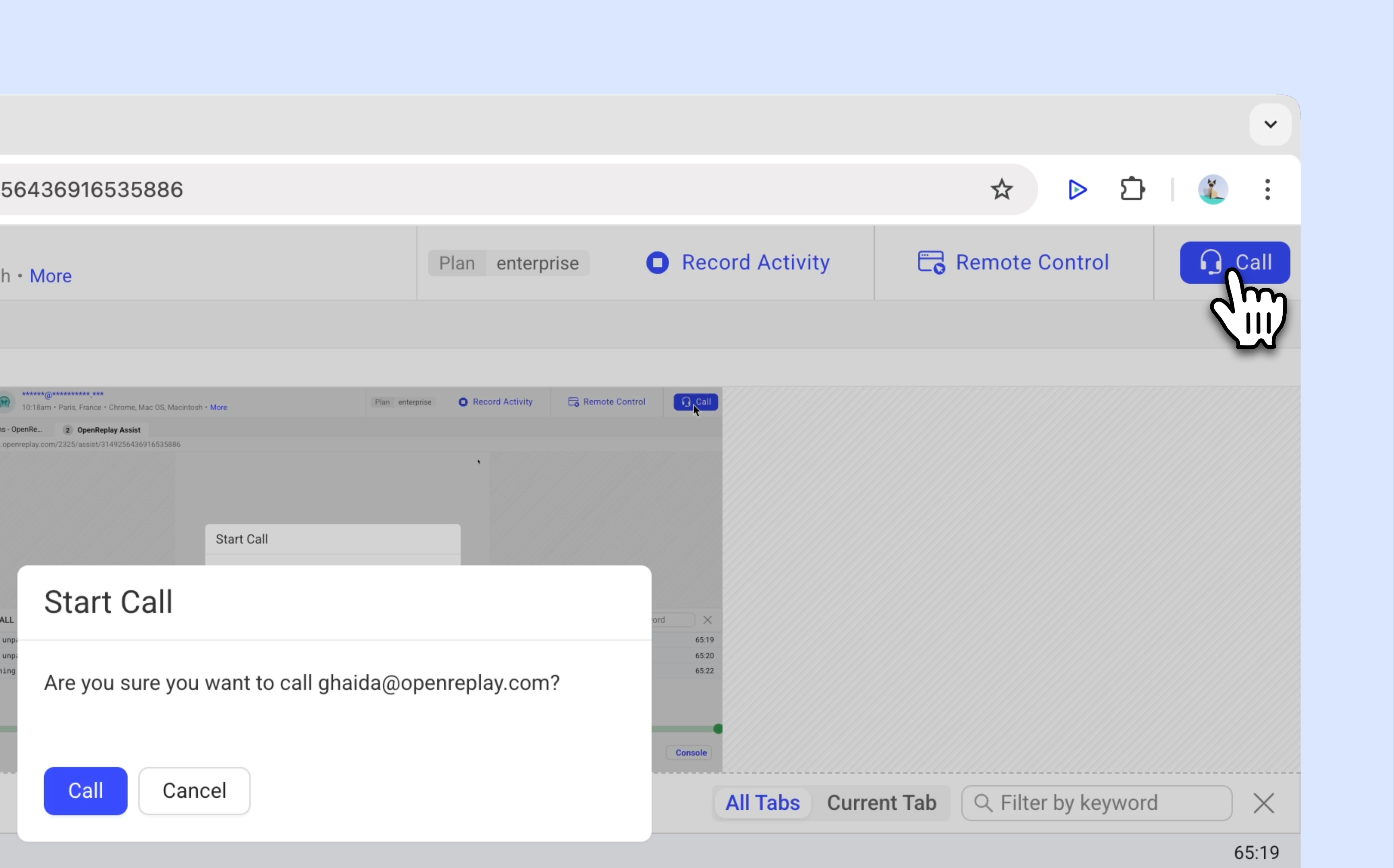Click the Start Call title in the mirrored session
The height and width of the screenshot is (868, 1394).
242,539
